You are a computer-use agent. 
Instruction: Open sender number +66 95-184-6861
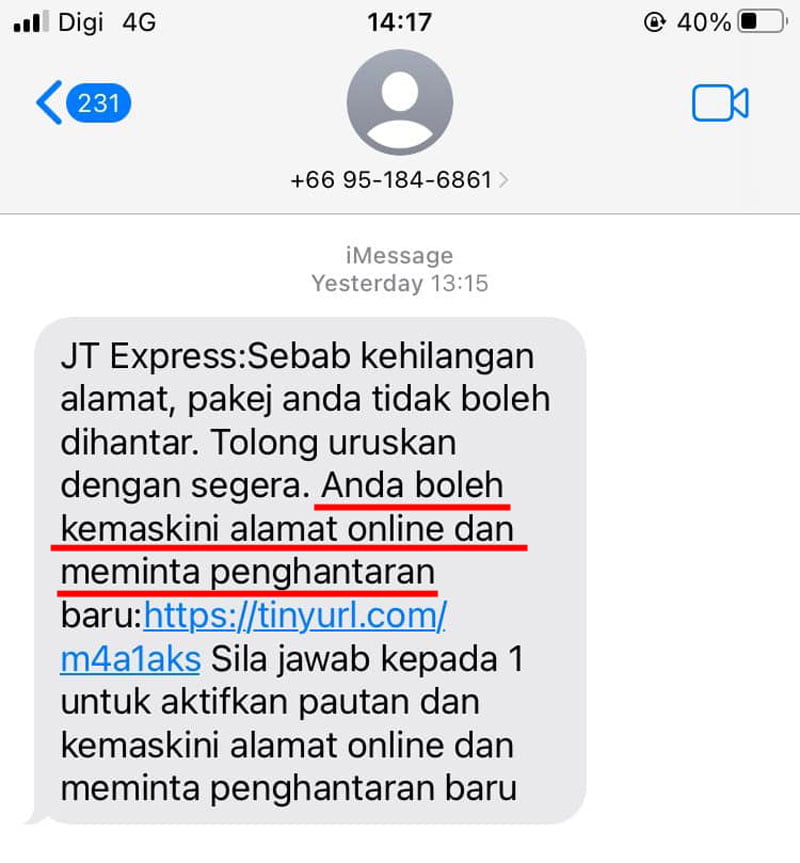(391, 180)
